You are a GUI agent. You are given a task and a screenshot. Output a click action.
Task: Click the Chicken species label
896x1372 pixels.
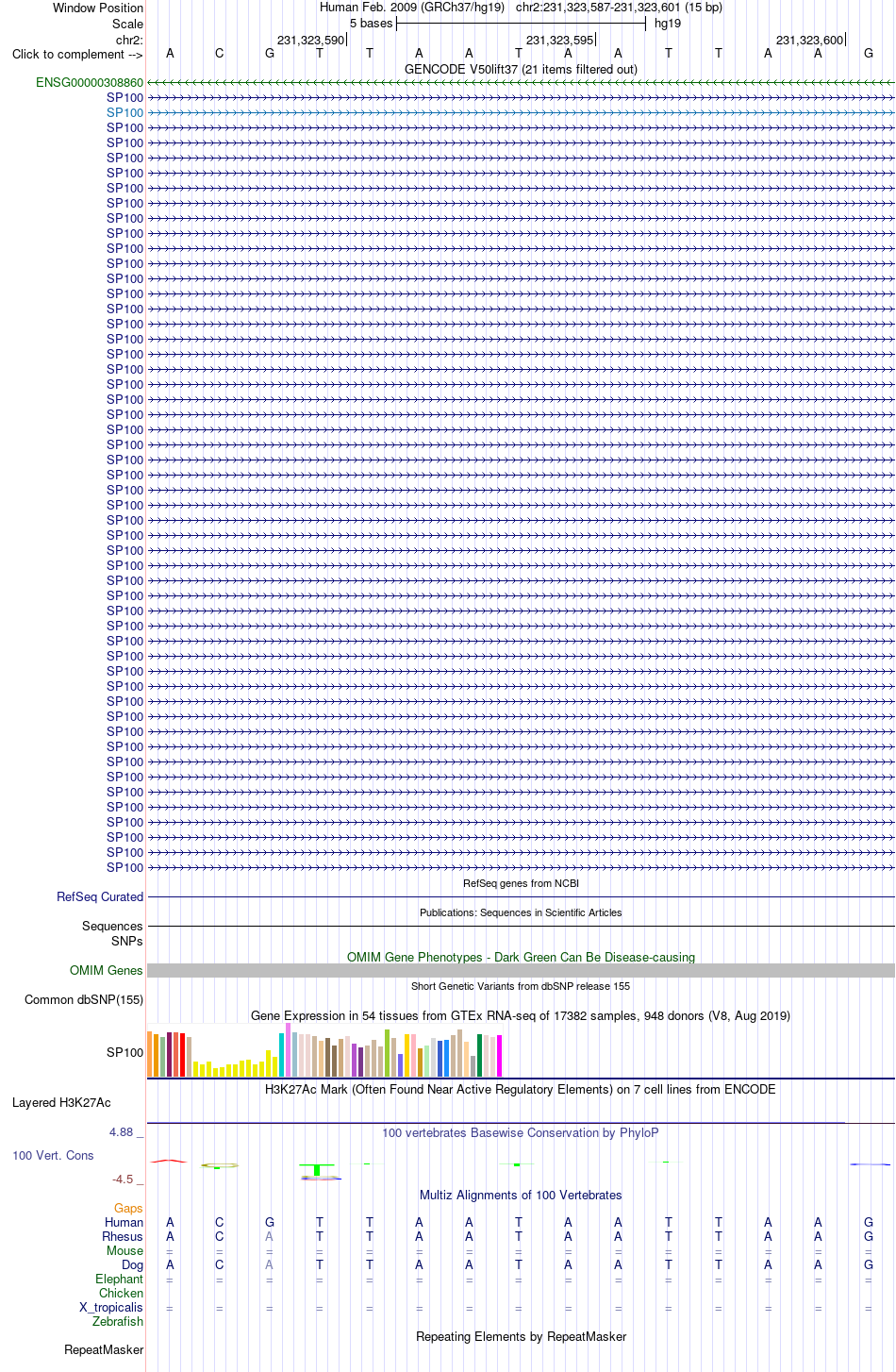[x=122, y=1294]
